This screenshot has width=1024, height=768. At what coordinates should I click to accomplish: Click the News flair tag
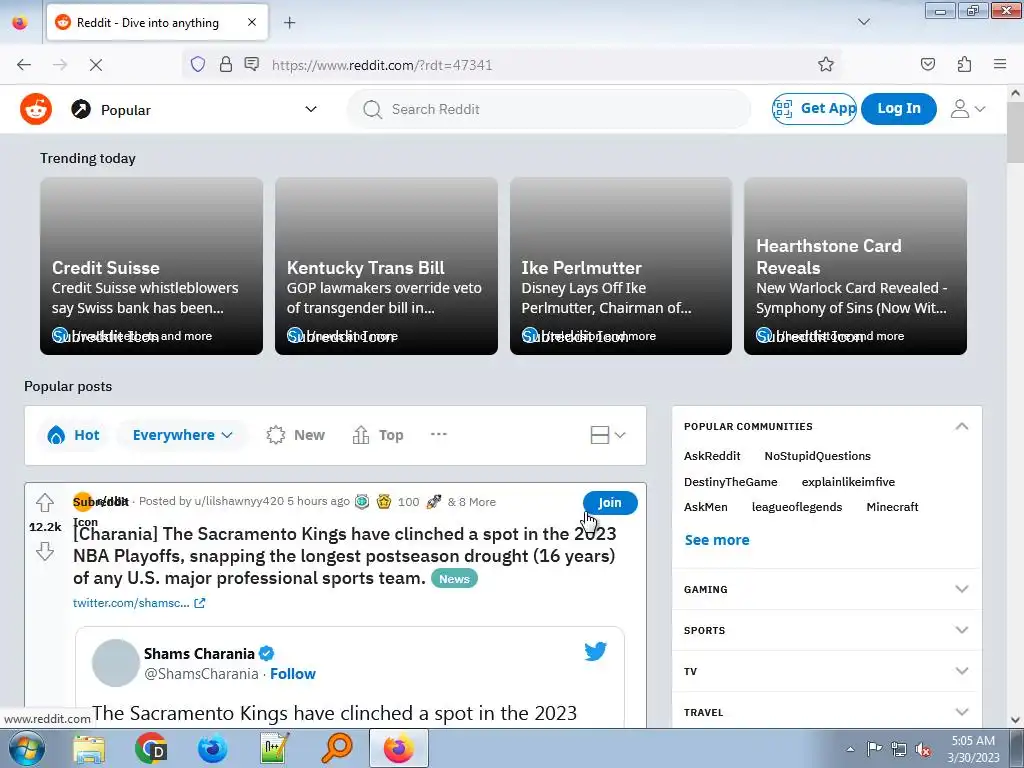(x=454, y=579)
